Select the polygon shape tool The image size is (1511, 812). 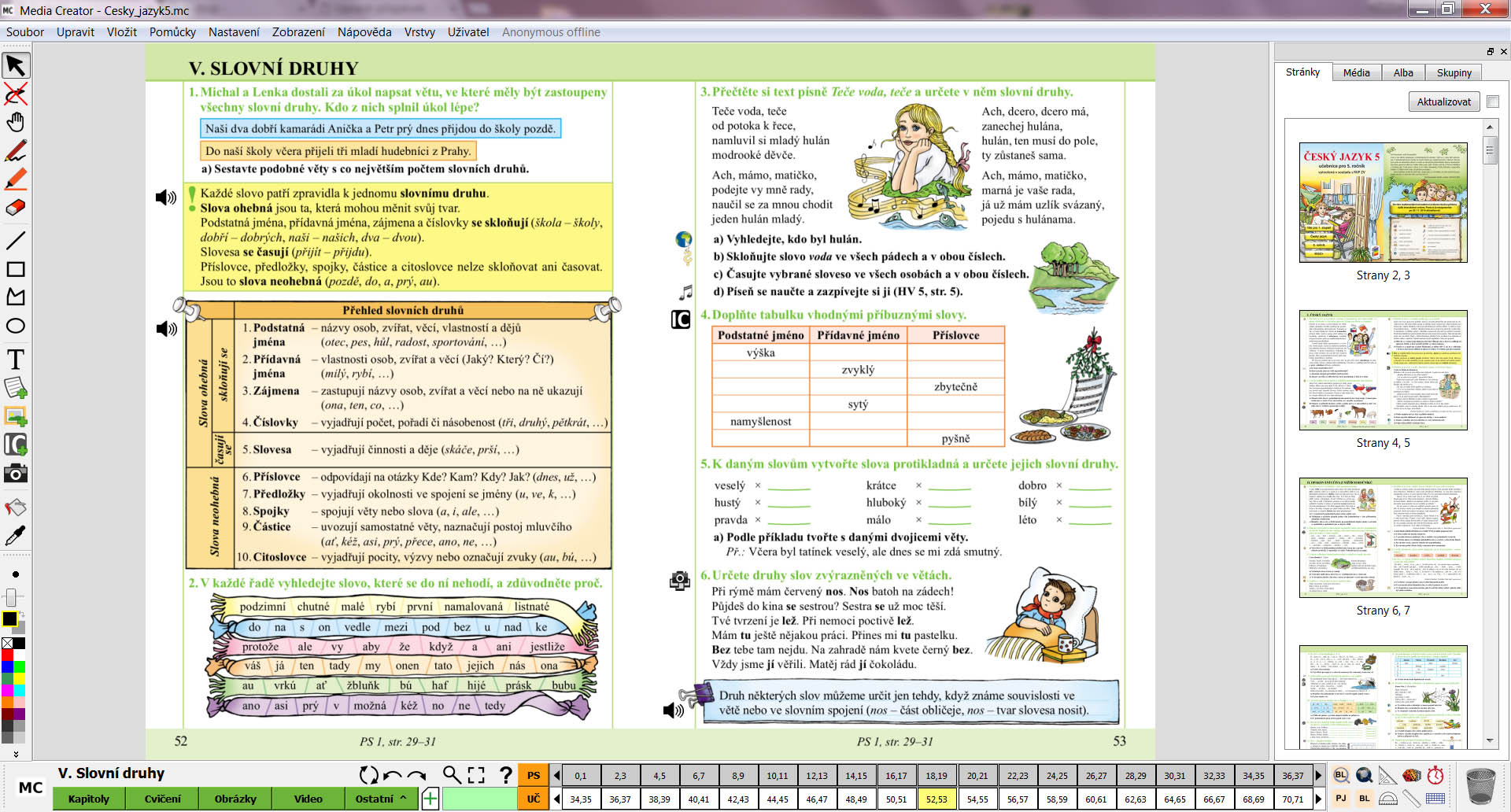16,297
